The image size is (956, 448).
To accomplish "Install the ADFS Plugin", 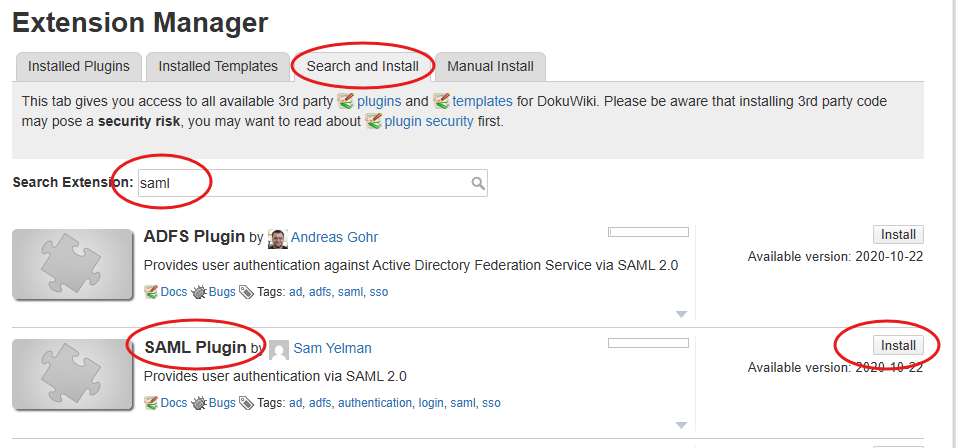I will coord(898,235).
